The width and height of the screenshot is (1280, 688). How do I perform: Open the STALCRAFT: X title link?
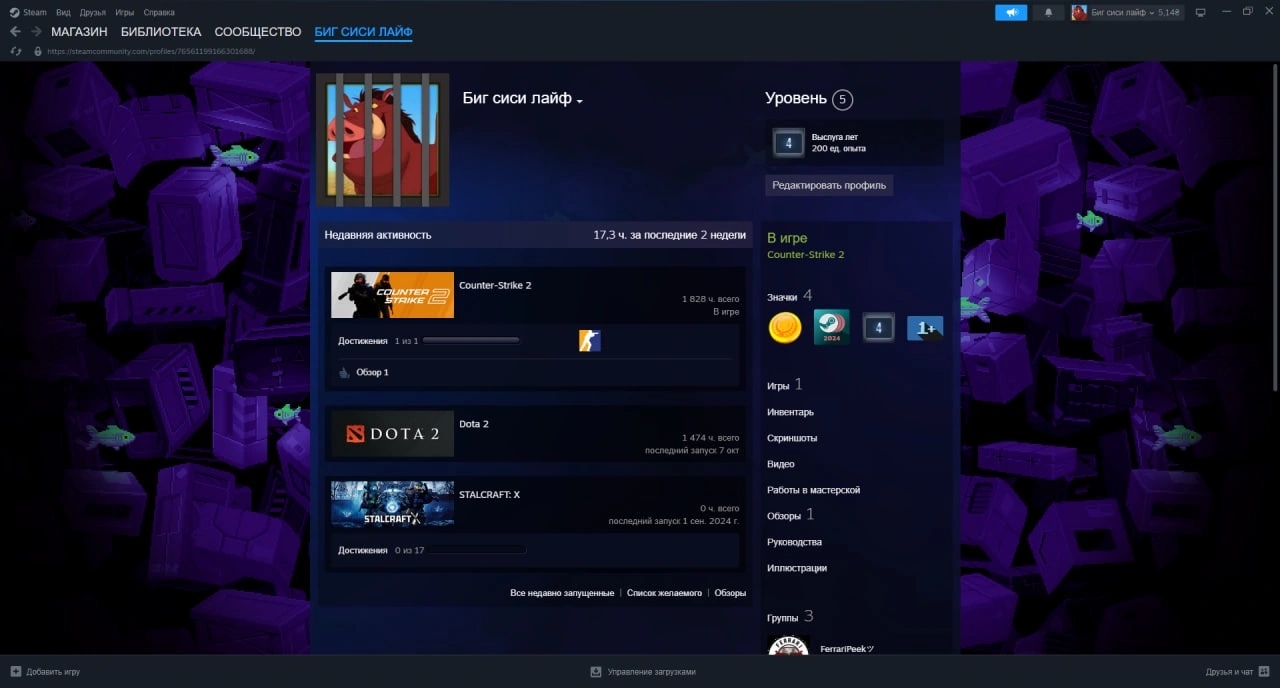[489, 494]
